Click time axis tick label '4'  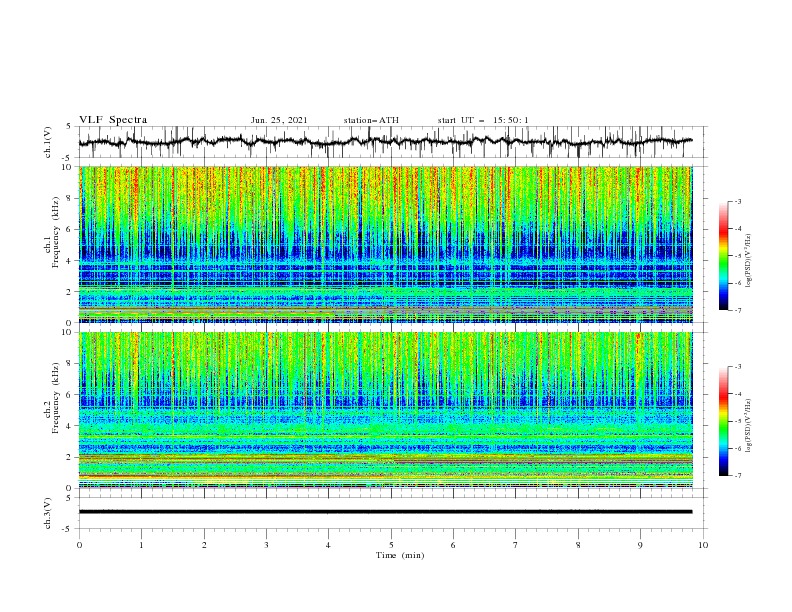point(328,545)
